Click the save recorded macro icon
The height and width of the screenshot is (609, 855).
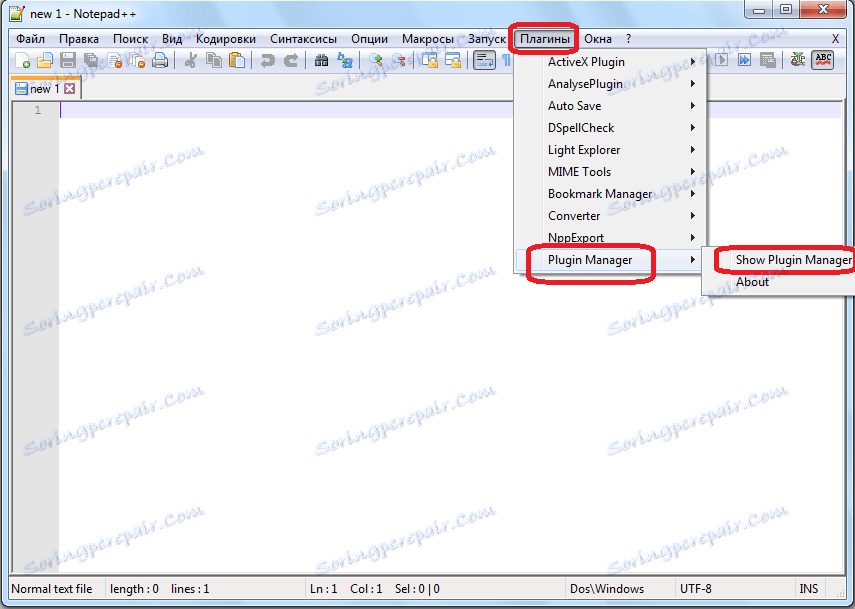tap(767, 60)
